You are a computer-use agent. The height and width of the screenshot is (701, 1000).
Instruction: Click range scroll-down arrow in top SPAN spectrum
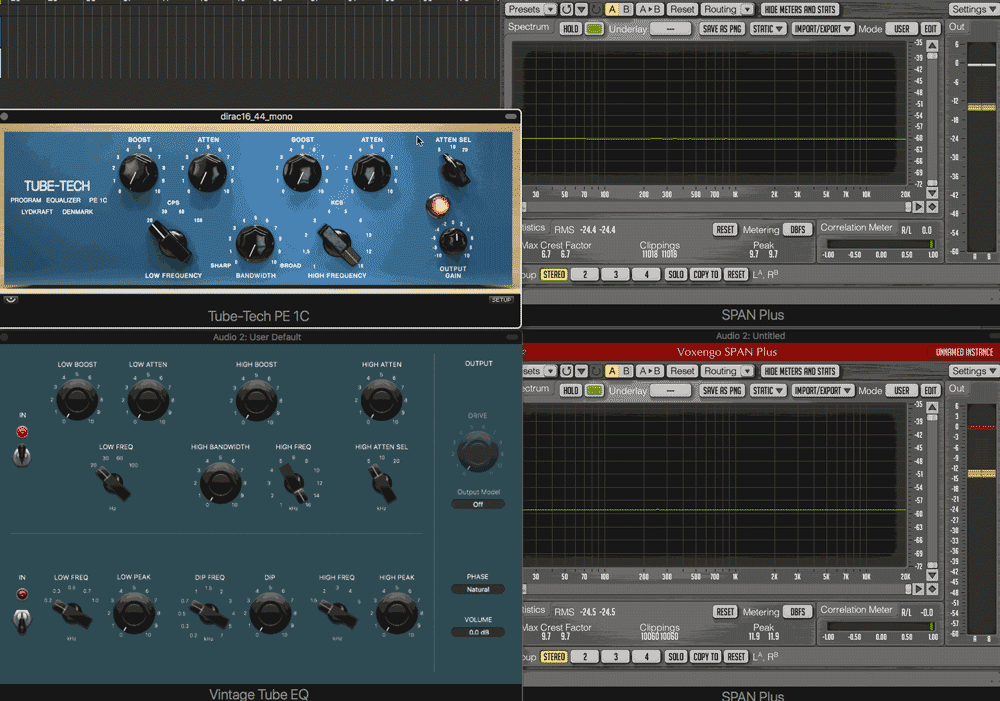tap(932, 193)
